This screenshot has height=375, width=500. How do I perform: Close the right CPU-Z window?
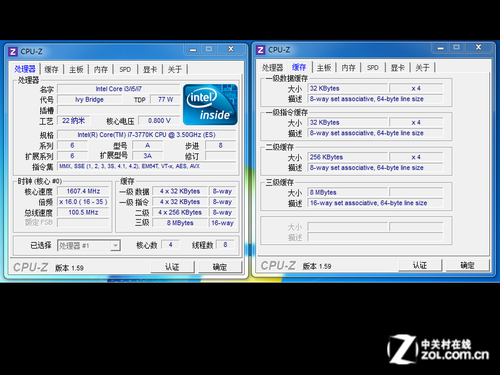pyautogui.click(x=478, y=47)
